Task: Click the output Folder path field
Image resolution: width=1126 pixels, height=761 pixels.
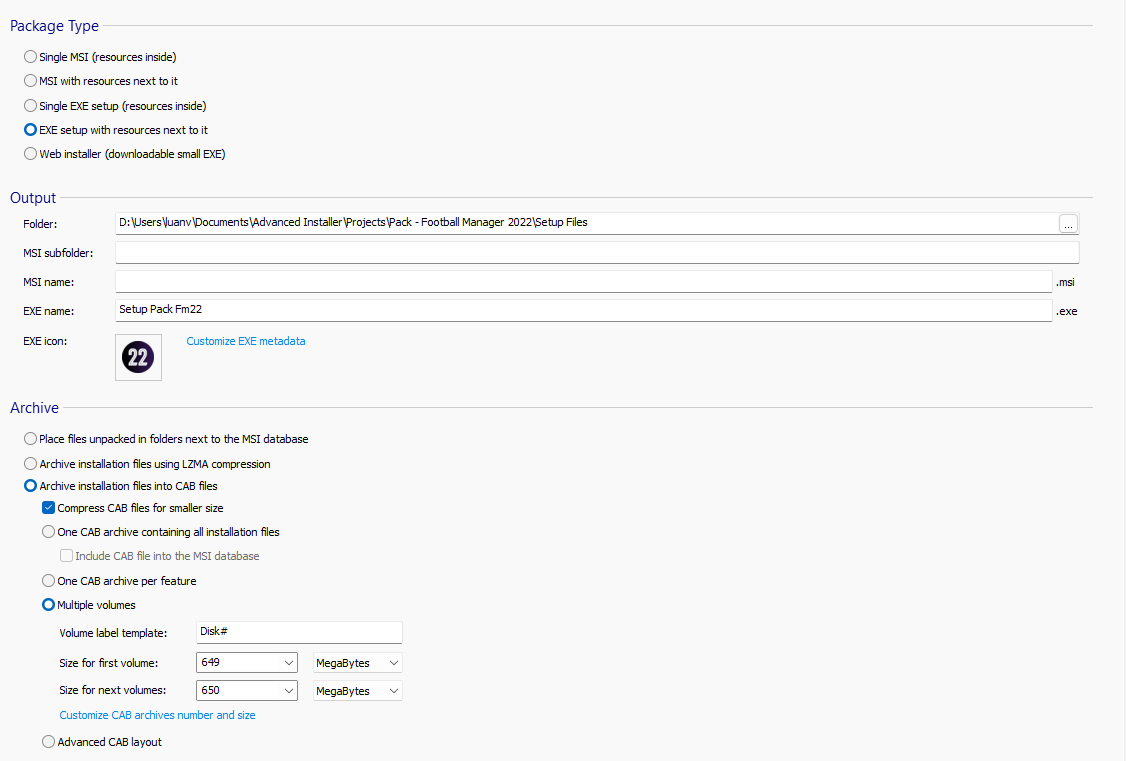Action: tap(585, 223)
